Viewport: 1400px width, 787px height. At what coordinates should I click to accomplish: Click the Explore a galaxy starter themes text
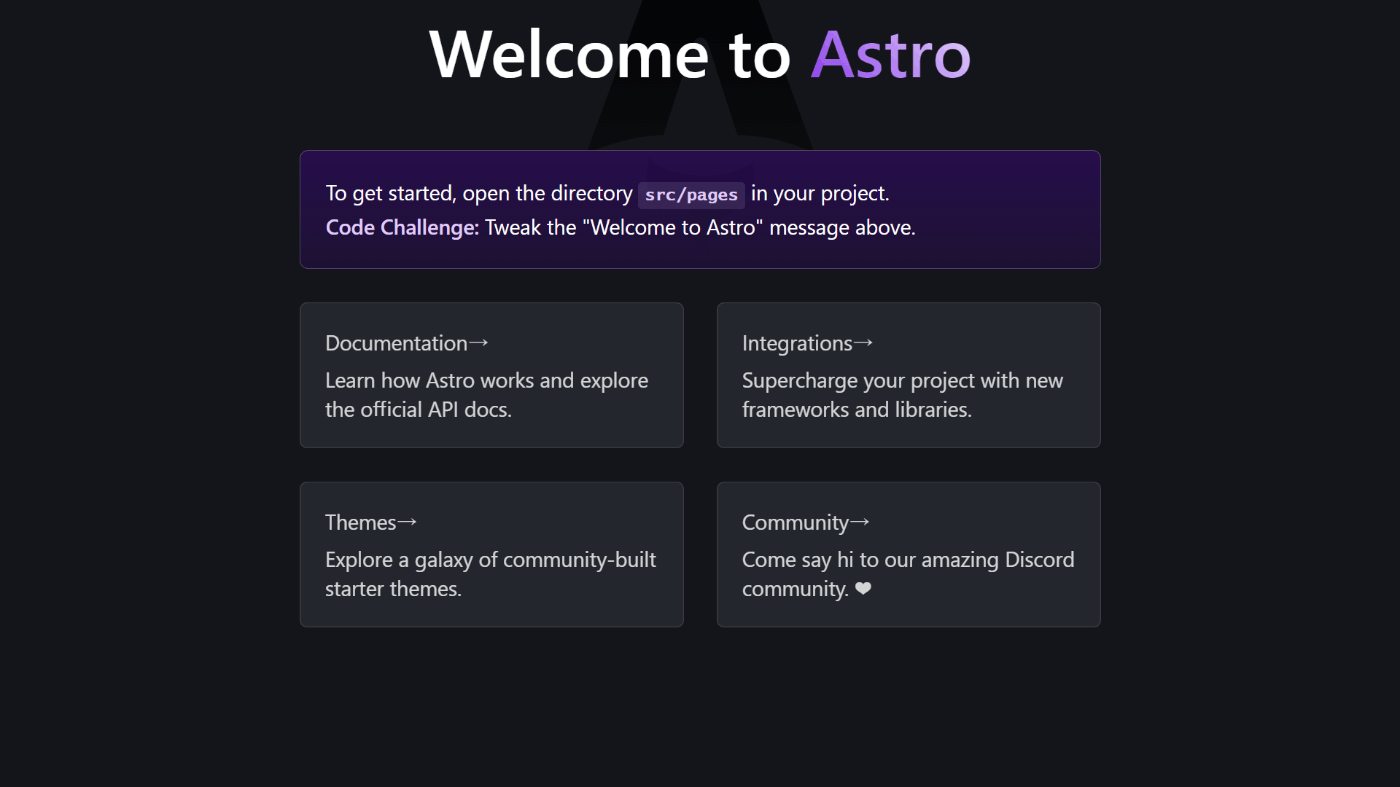click(490, 573)
